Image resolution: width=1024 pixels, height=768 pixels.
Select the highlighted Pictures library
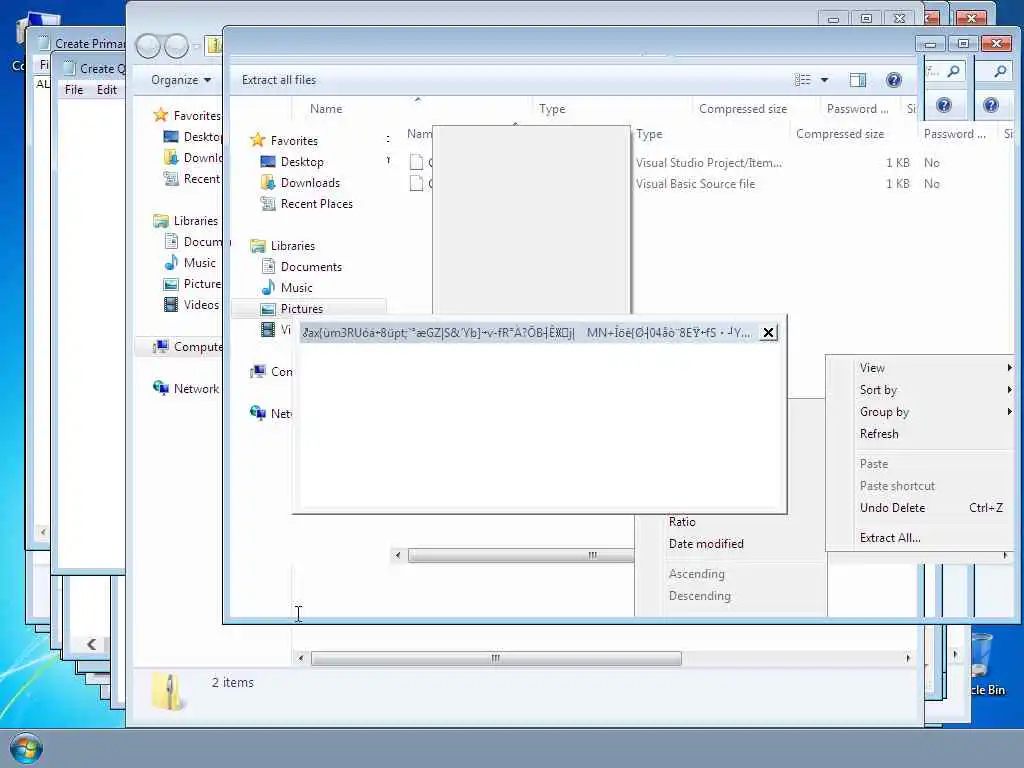309,308
